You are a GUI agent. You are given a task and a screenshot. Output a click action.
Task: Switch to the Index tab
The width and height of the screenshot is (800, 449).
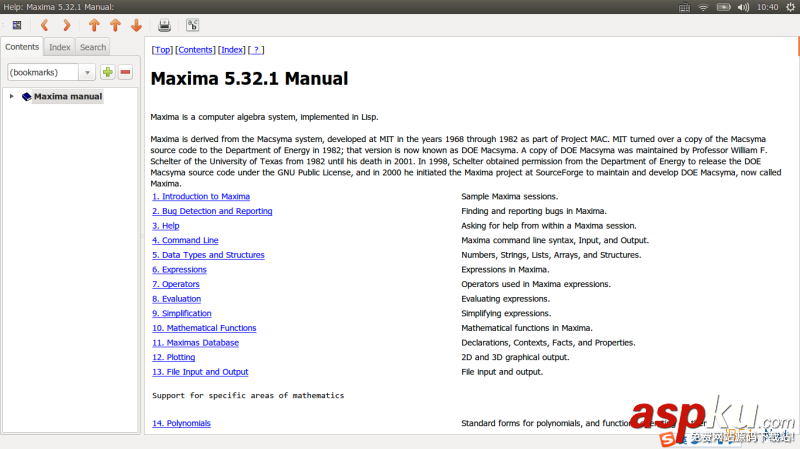pos(60,47)
